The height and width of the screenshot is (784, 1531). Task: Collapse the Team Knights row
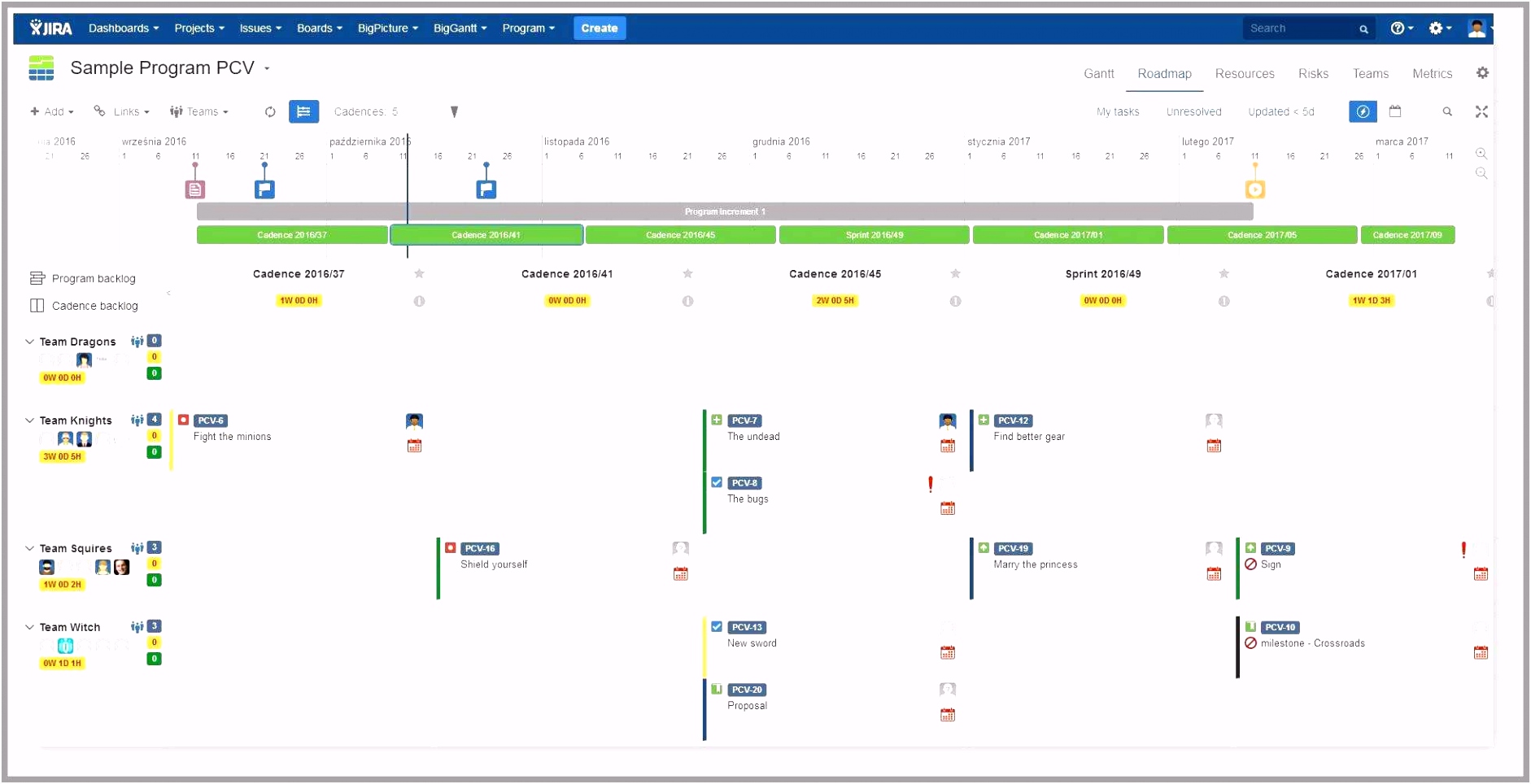click(x=29, y=420)
